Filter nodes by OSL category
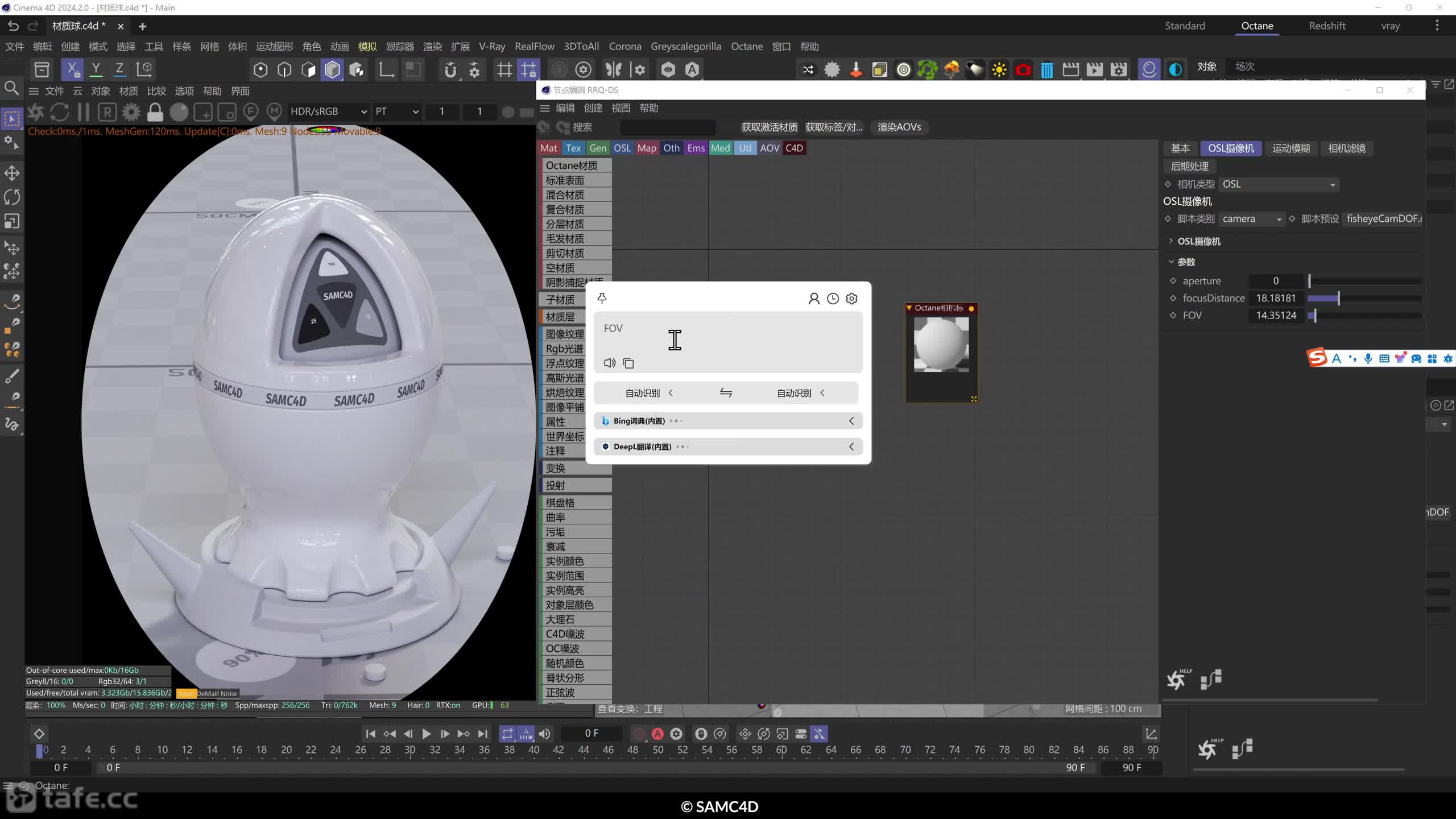This screenshot has height=819, width=1456. pyautogui.click(x=622, y=148)
